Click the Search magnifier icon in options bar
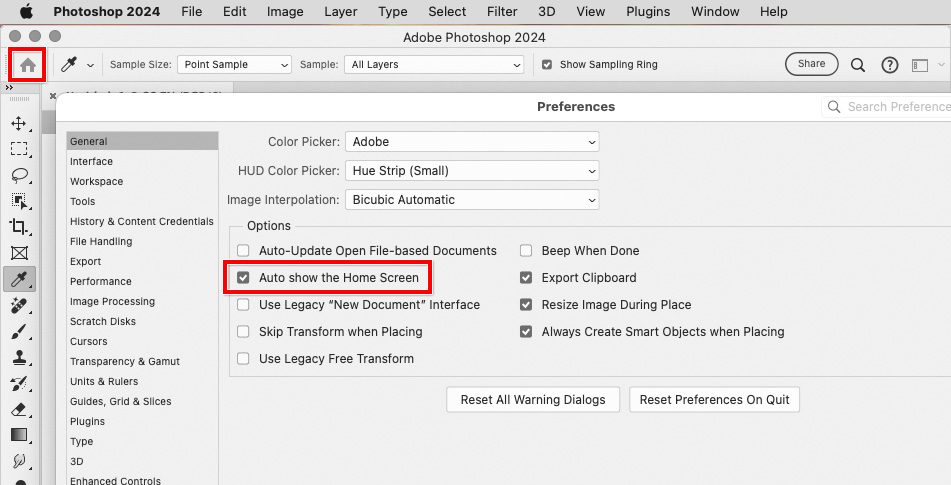951x485 pixels. [858, 65]
